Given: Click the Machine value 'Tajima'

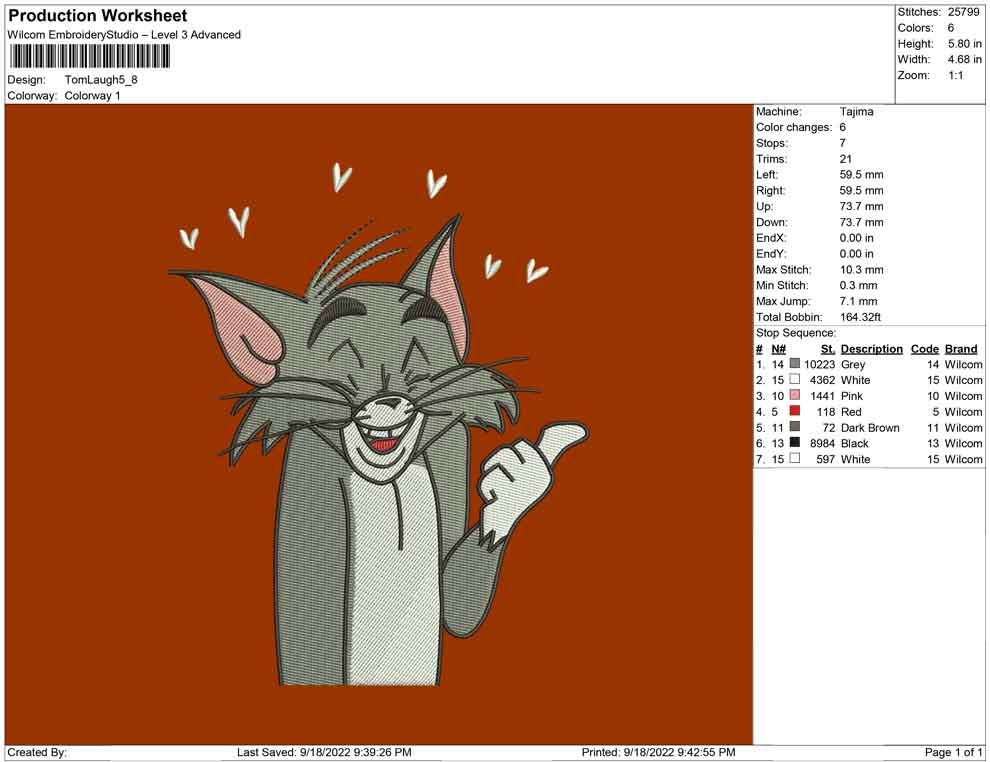Looking at the screenshot, I should coord(857,112).
